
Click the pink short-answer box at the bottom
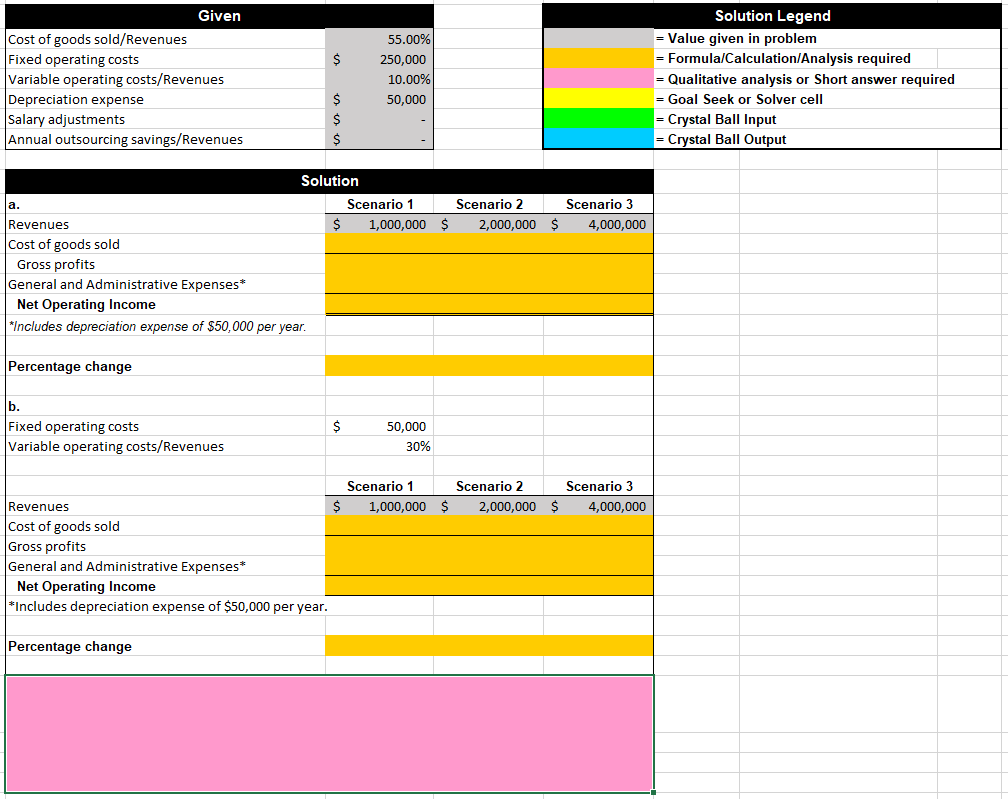click(330, 735)
